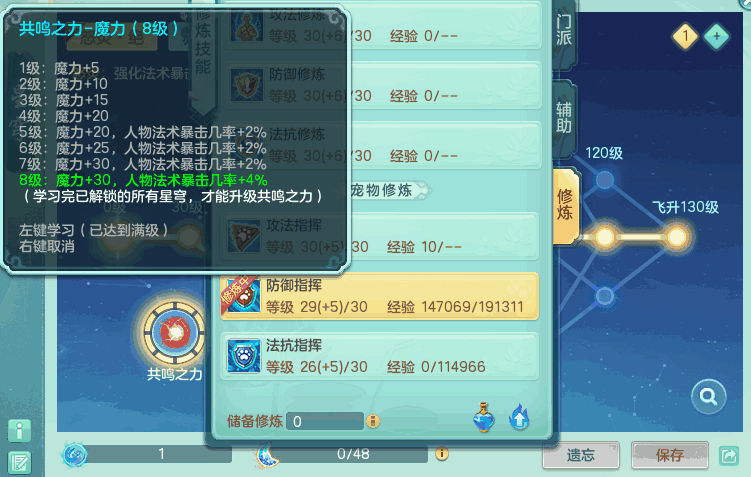Open the magnifier search icon
The image size is (751, 477).
pos(708,397)
